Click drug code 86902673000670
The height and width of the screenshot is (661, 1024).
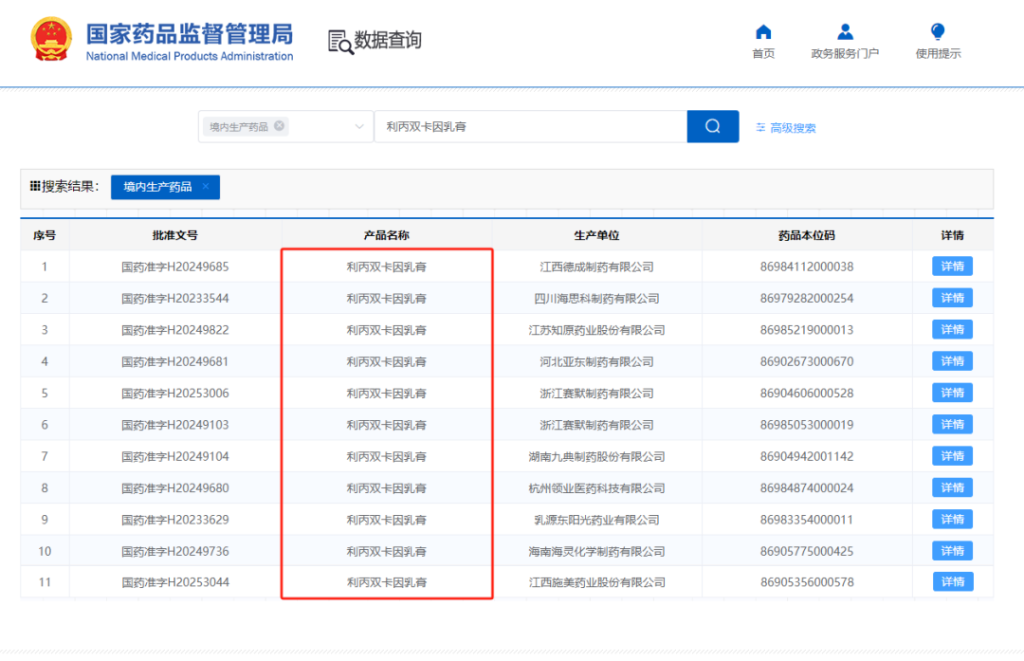[807, 361]
